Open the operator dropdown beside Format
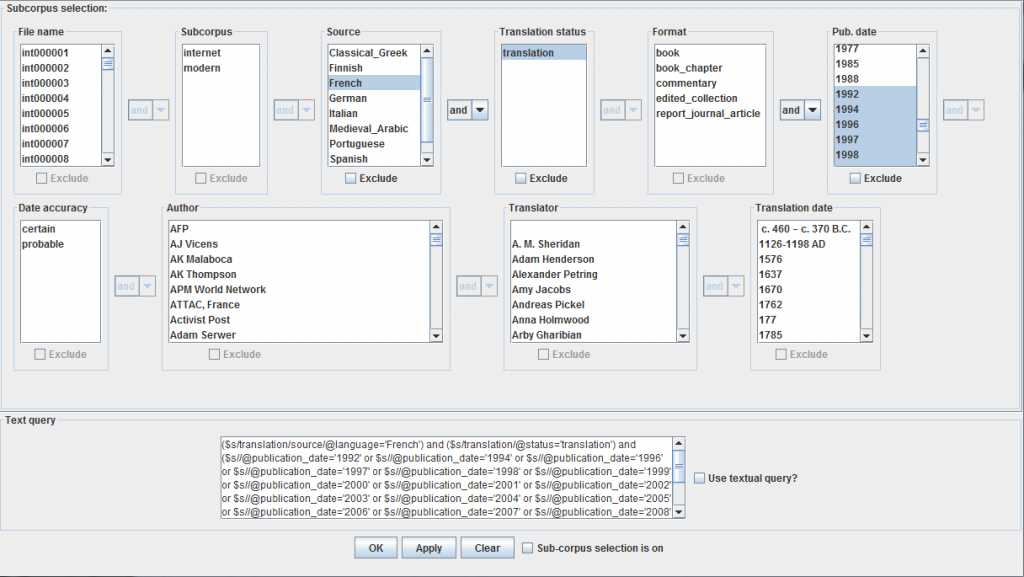This screenshot has height=577, width=1024. (x=800, y=110)
